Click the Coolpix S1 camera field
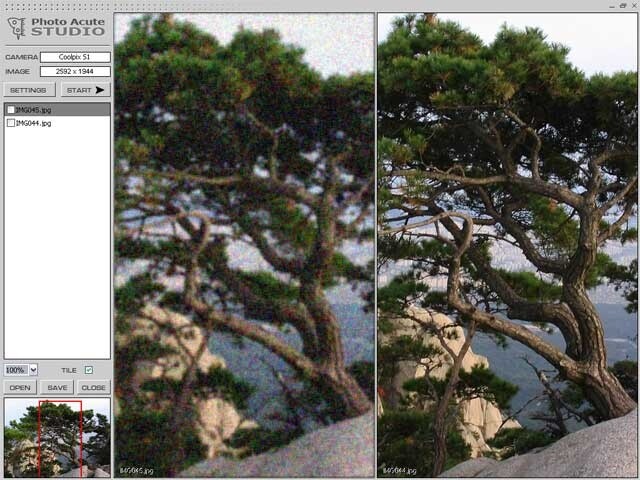640x480 pixels. [x=75, y=57]
